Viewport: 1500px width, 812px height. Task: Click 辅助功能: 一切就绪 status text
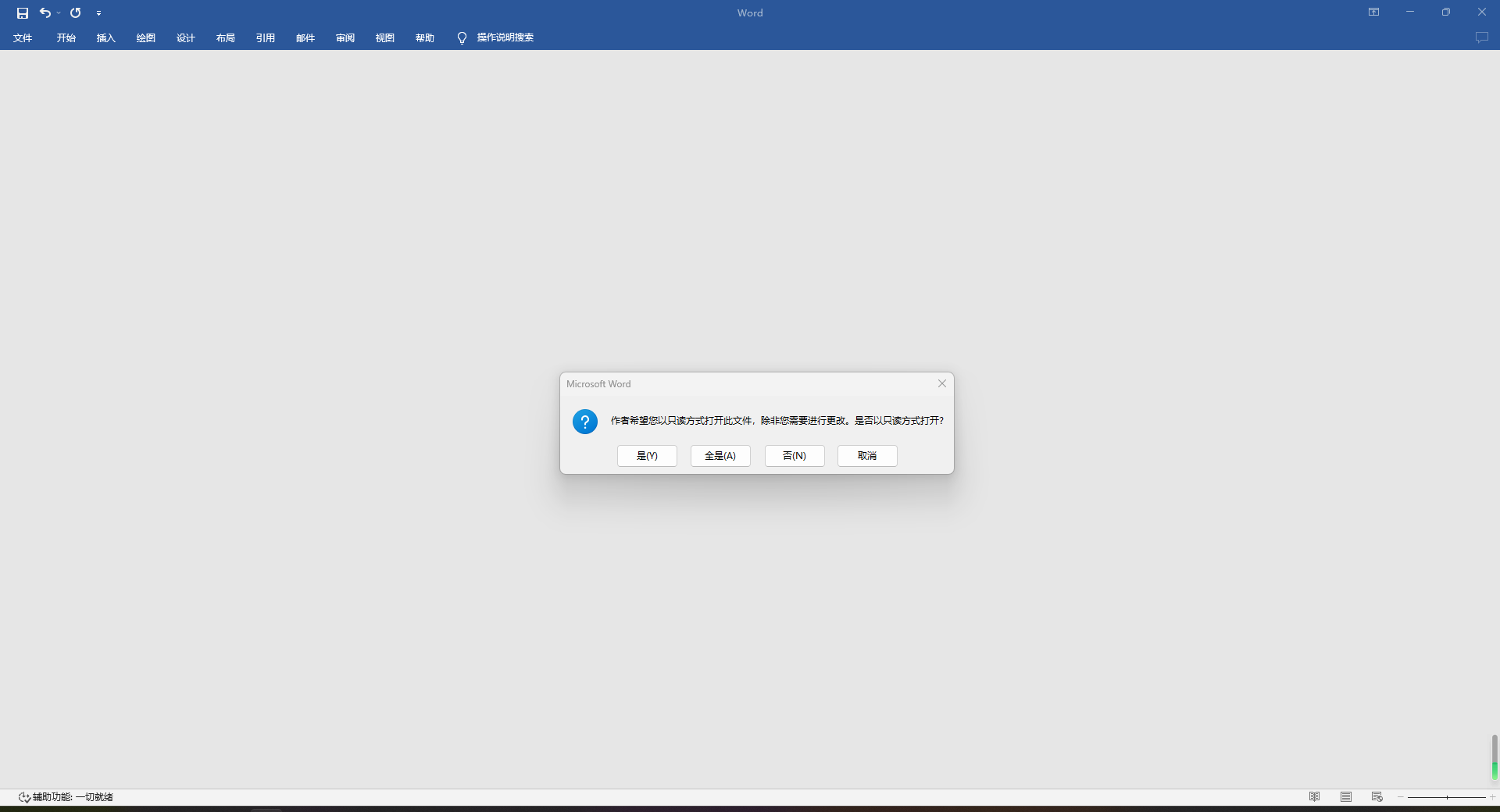click(73, 797)
